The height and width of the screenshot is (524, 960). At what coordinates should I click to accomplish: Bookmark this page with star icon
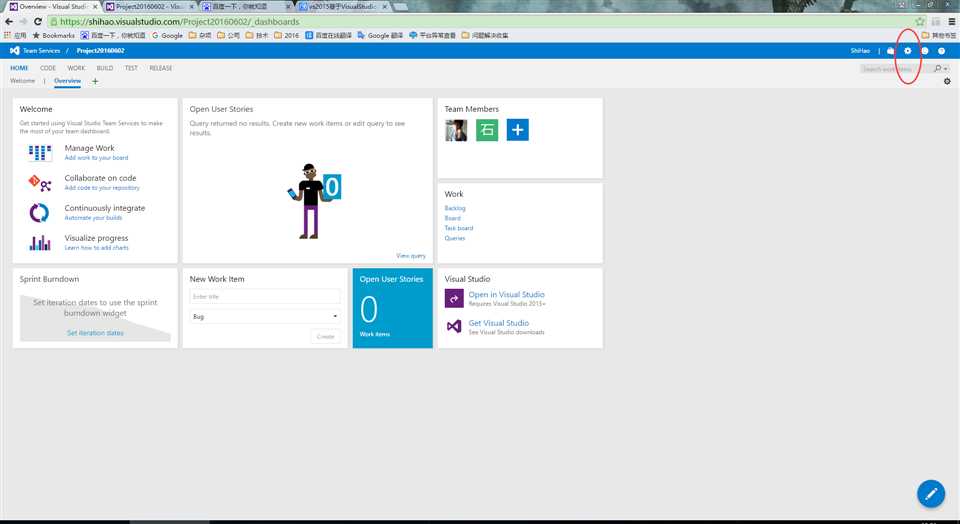920,21
